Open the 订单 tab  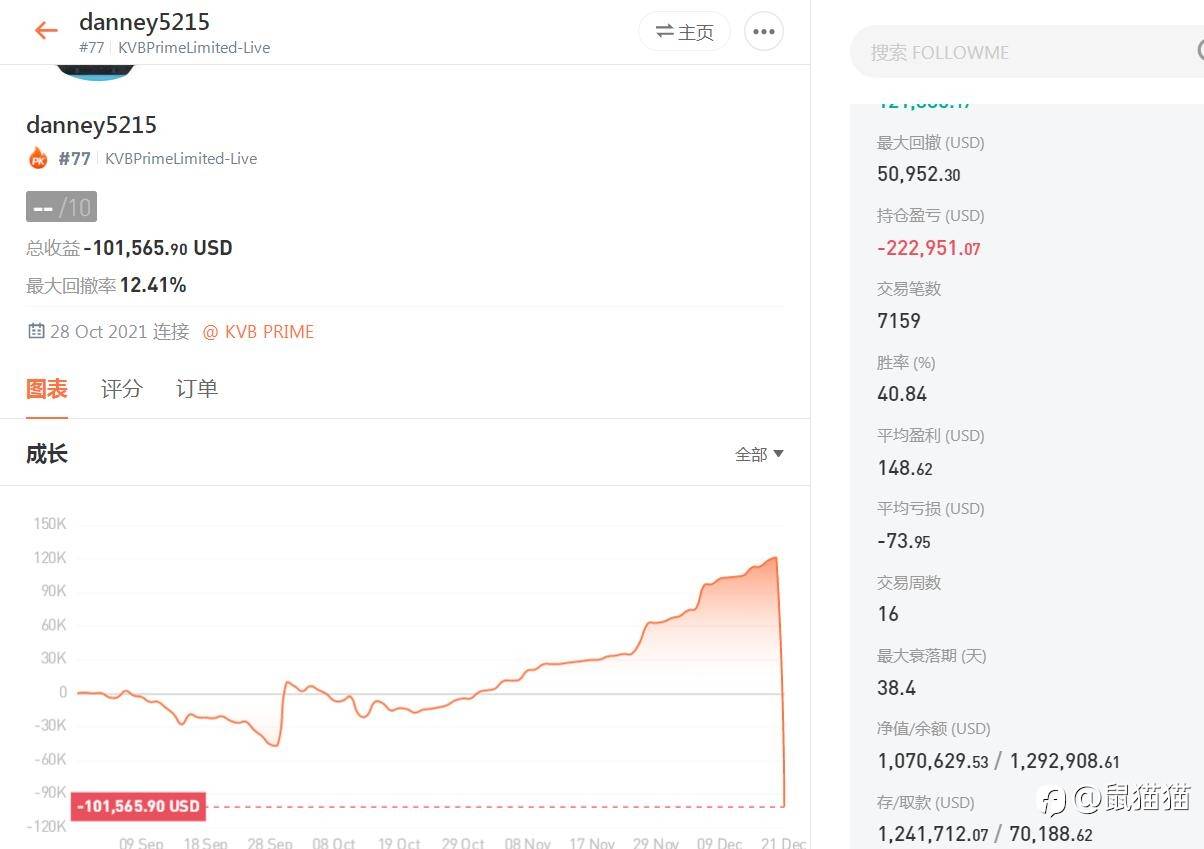point(196,389)
